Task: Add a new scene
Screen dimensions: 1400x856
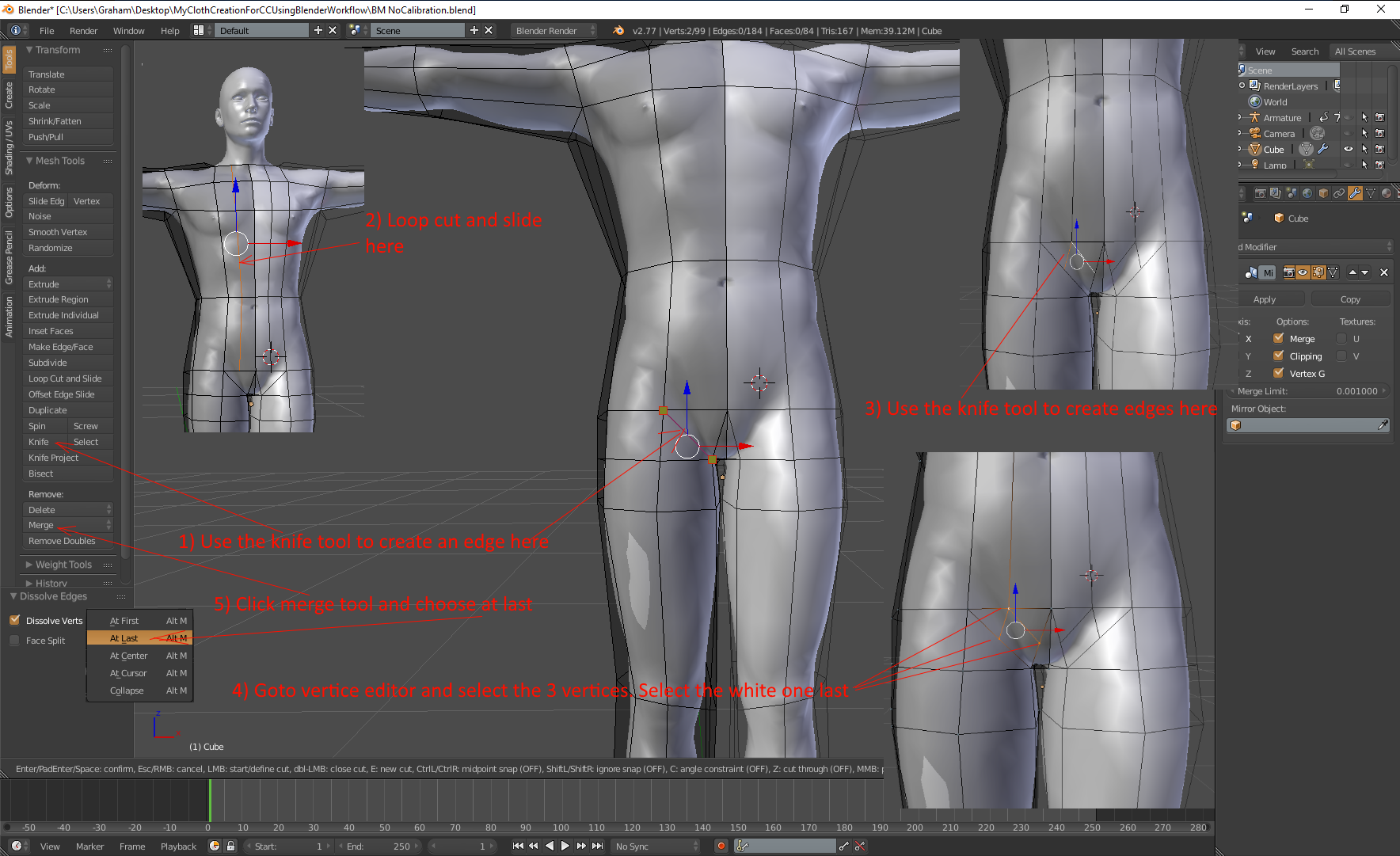Action: tap(474, 30)
